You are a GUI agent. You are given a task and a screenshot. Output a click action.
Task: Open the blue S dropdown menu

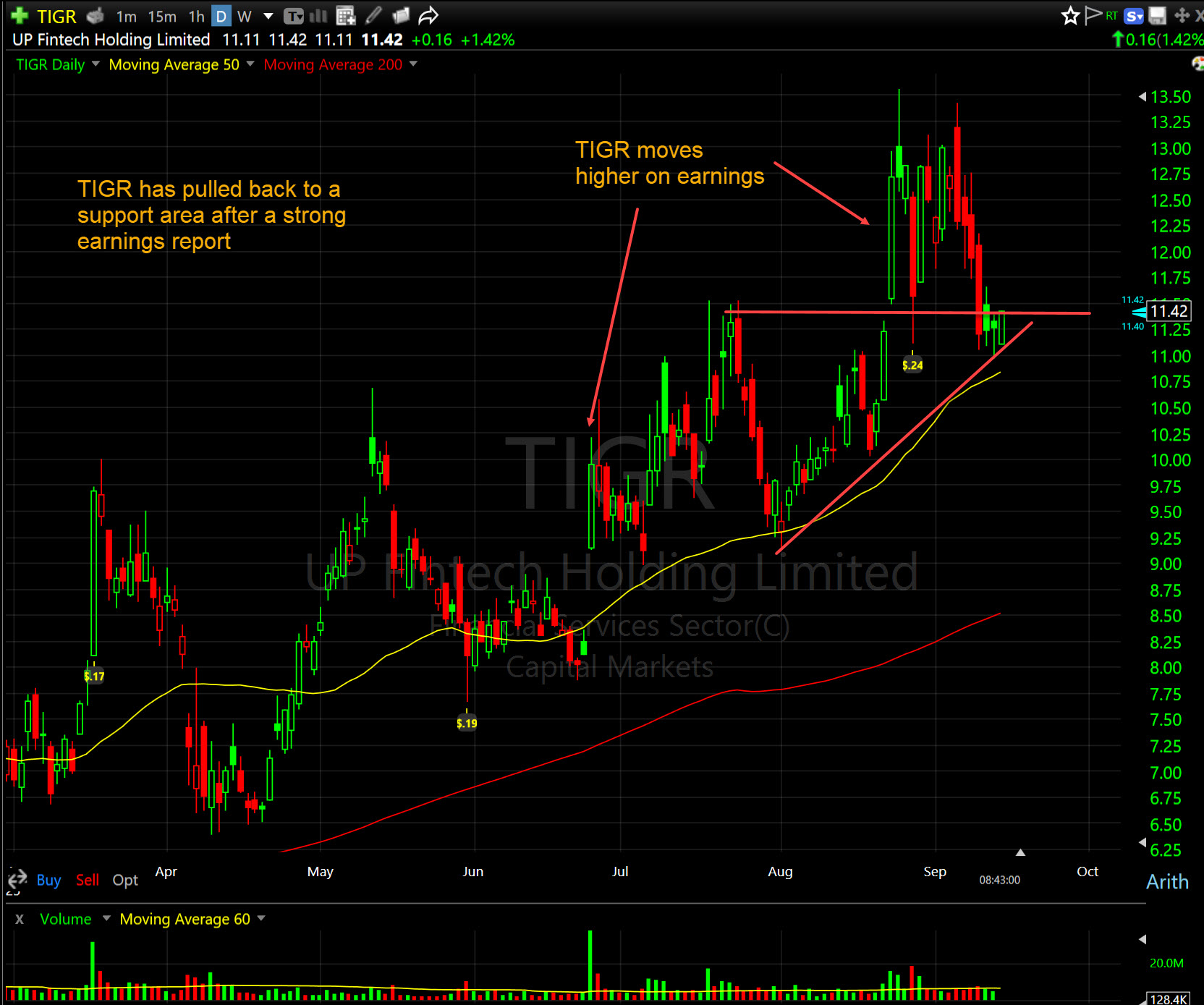1135,15
